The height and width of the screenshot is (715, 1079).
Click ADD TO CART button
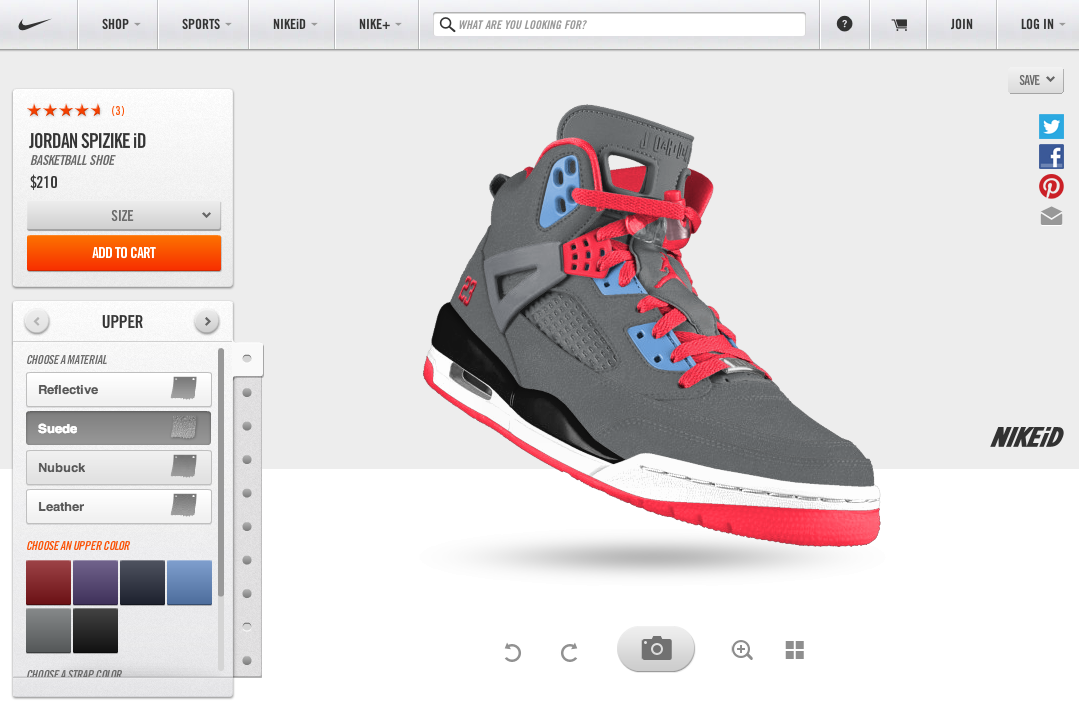pos(124,253)
